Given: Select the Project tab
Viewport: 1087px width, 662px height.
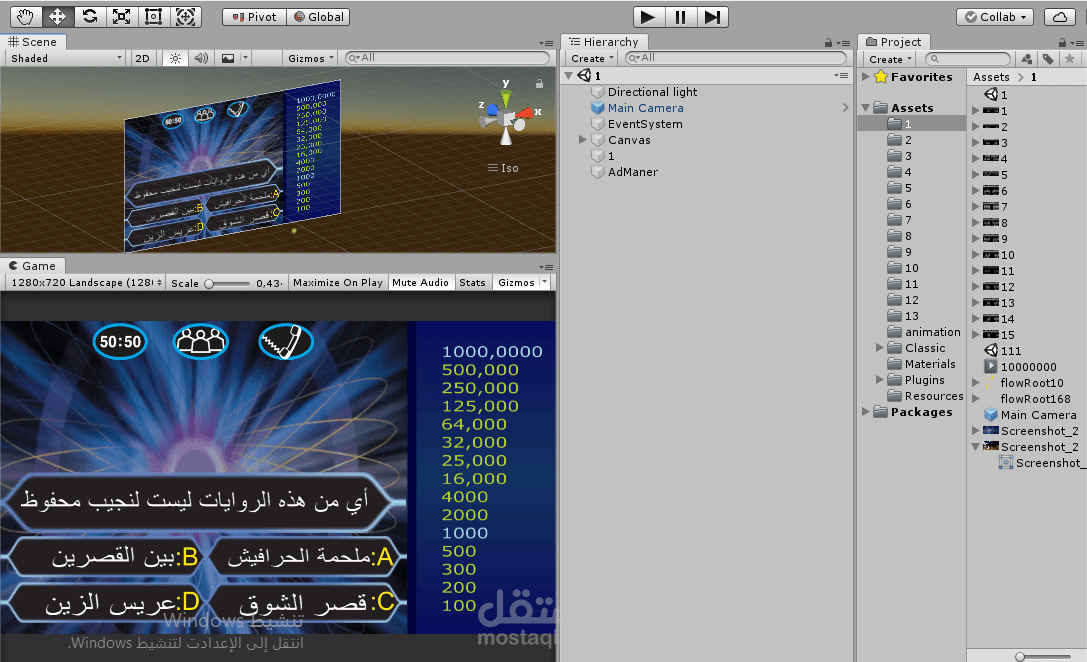Looking at the screenshot, I should pyautogui.click(x=894, y=42).
